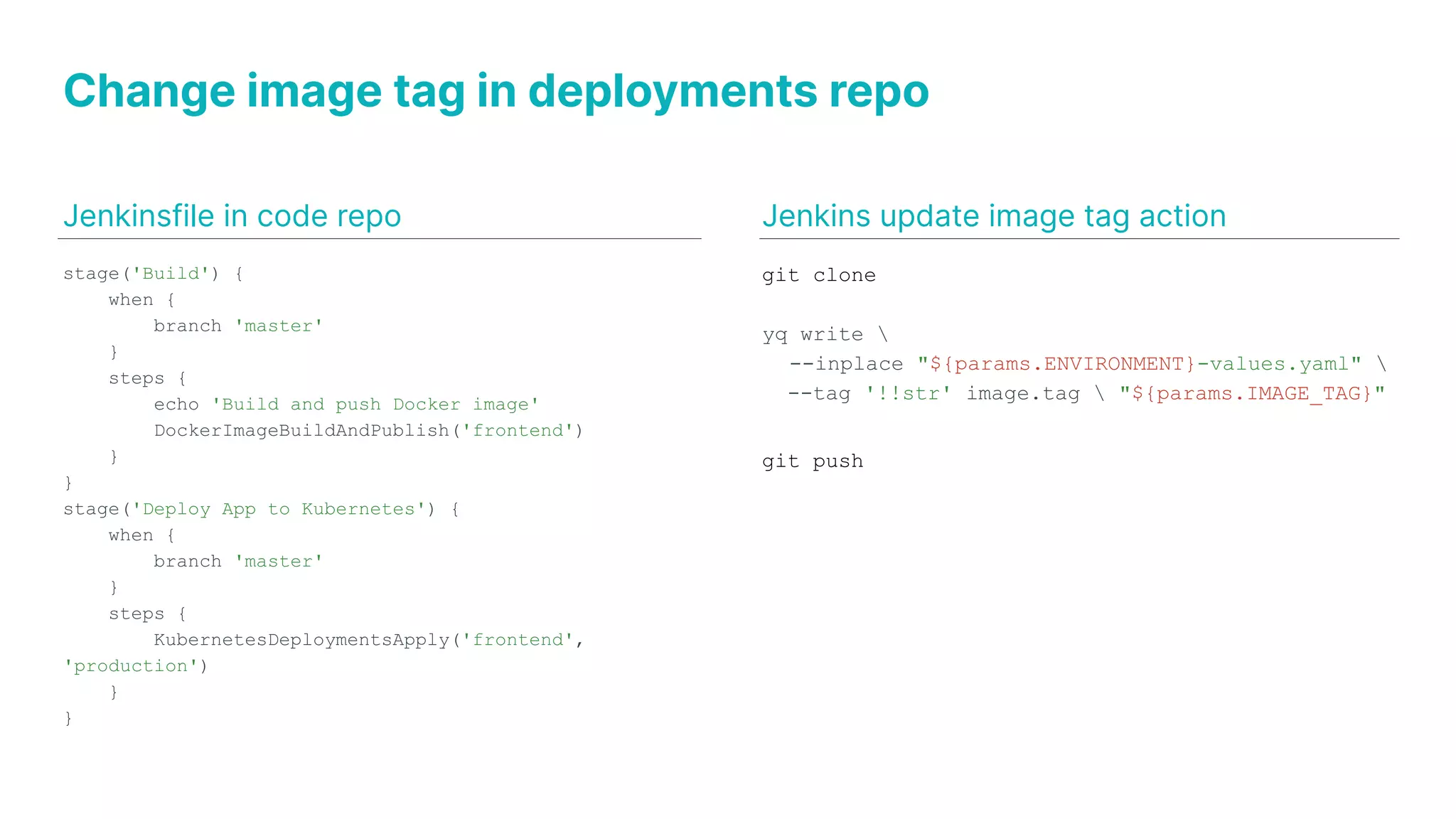Image resolution: width=1456 pixels, height=819 pixels.
Task: Click the --inplace ENVIRONMENT-values.yaml line
Action: click(1088, 364)
